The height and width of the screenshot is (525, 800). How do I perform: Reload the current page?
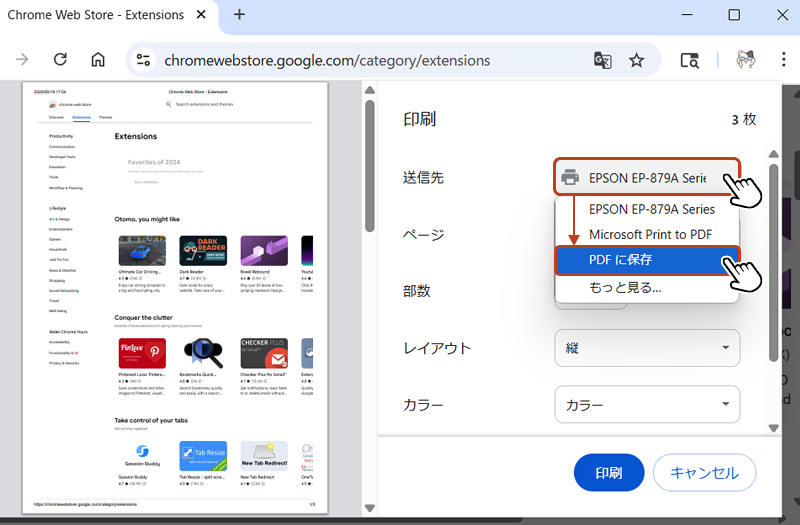60,60
